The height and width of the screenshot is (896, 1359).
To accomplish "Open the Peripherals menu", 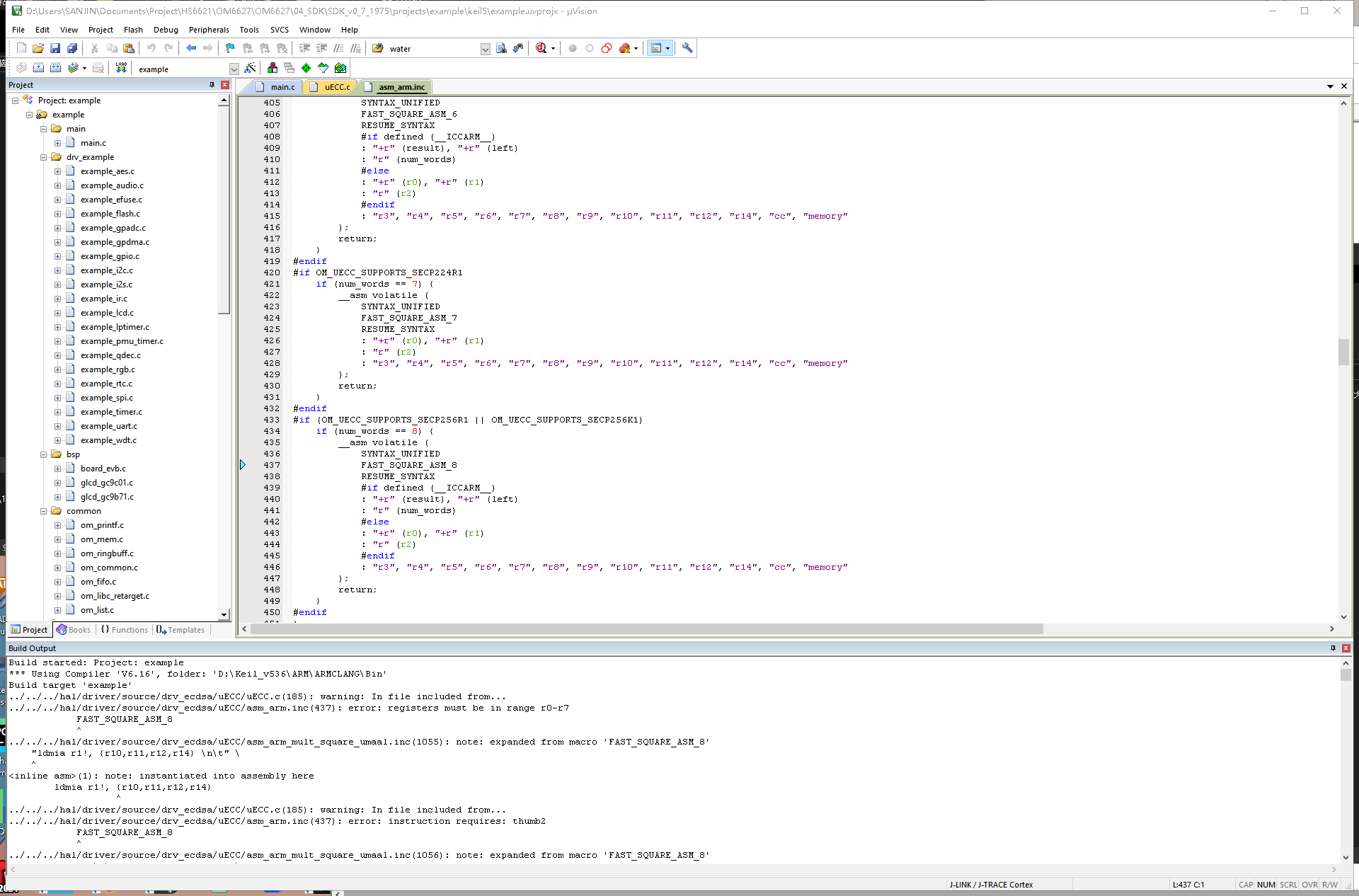I will pos(209,30).
